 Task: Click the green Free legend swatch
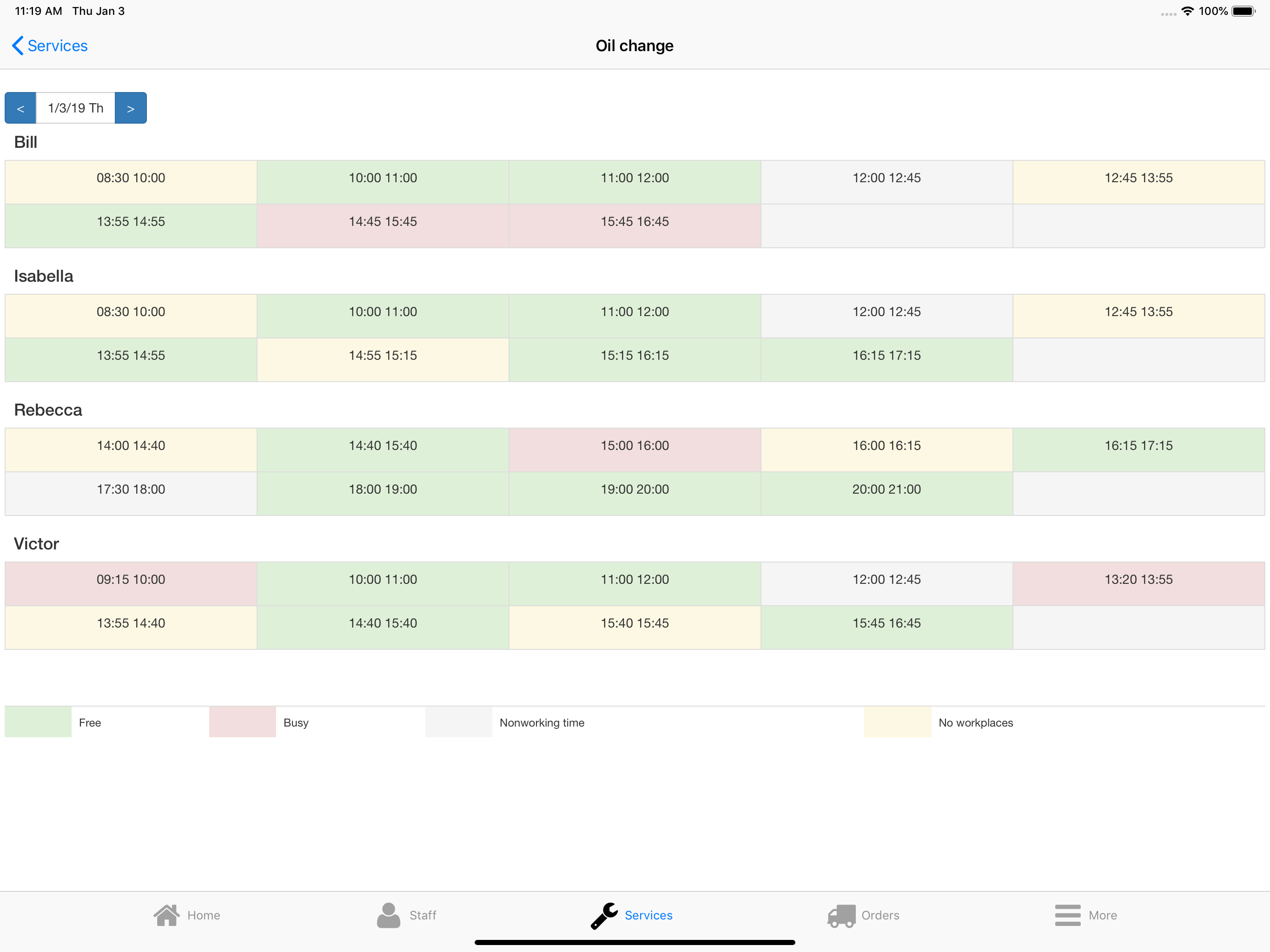38,722
